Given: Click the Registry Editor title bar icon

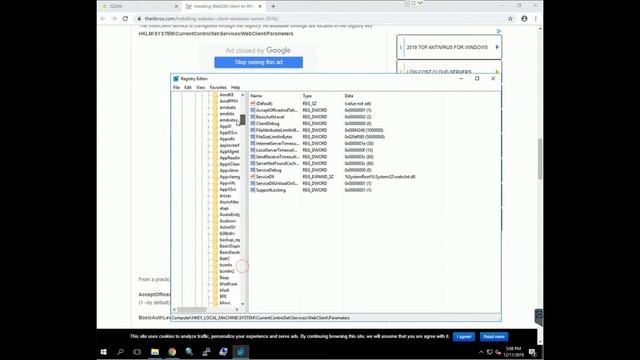Looking at the screenshot, I should point(176,79).
